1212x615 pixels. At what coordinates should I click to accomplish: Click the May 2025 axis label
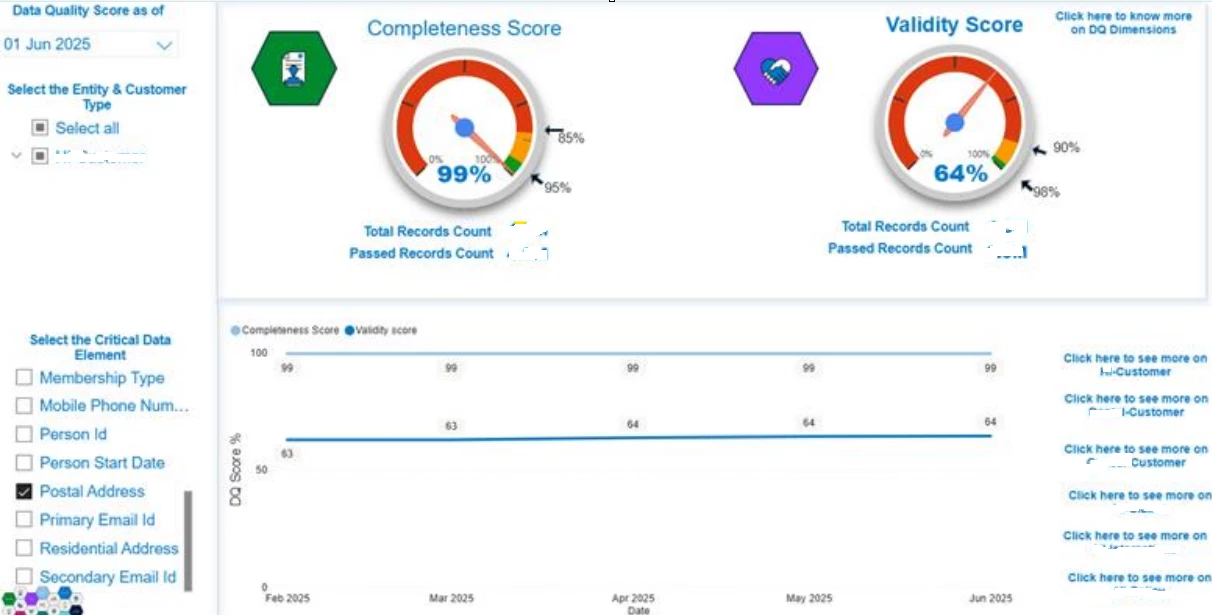point(809,599)
